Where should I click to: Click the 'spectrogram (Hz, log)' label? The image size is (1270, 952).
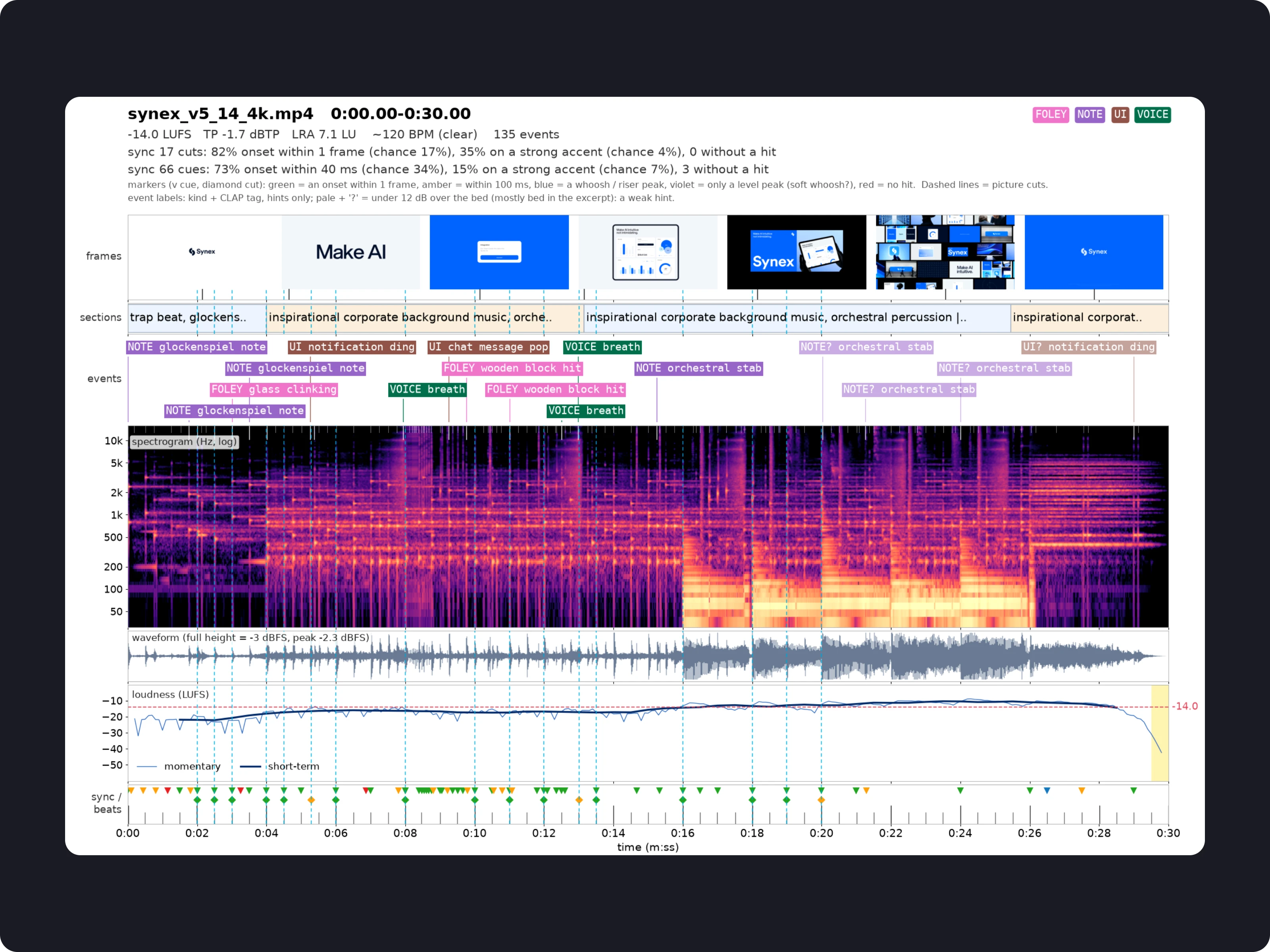(x=184, y=441)
